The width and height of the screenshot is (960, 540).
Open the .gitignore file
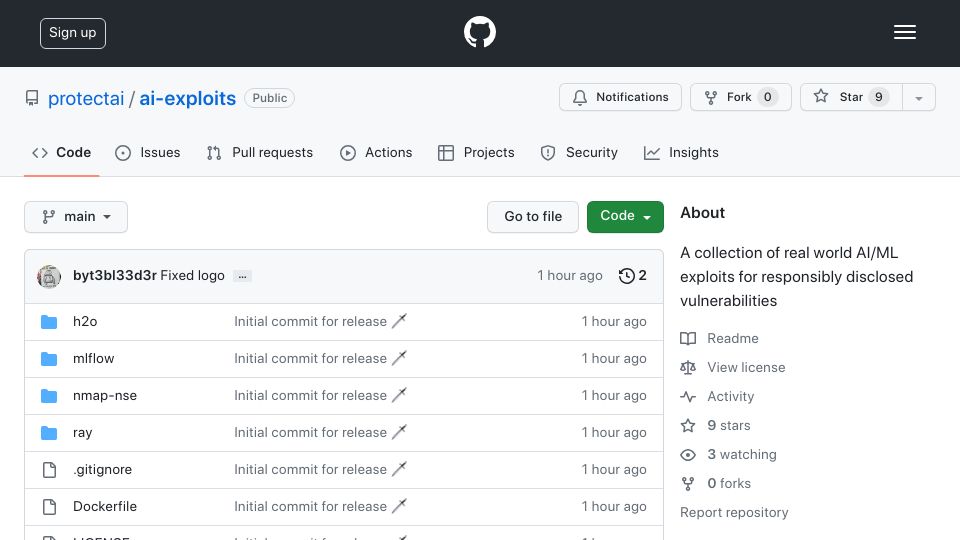102,470
